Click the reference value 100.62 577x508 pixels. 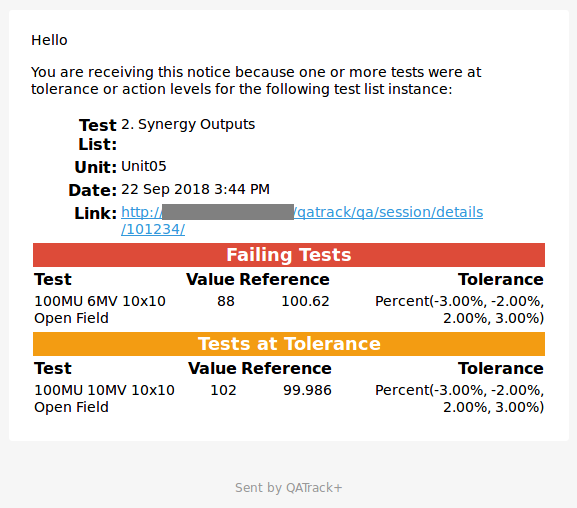[x=305, y=301]
